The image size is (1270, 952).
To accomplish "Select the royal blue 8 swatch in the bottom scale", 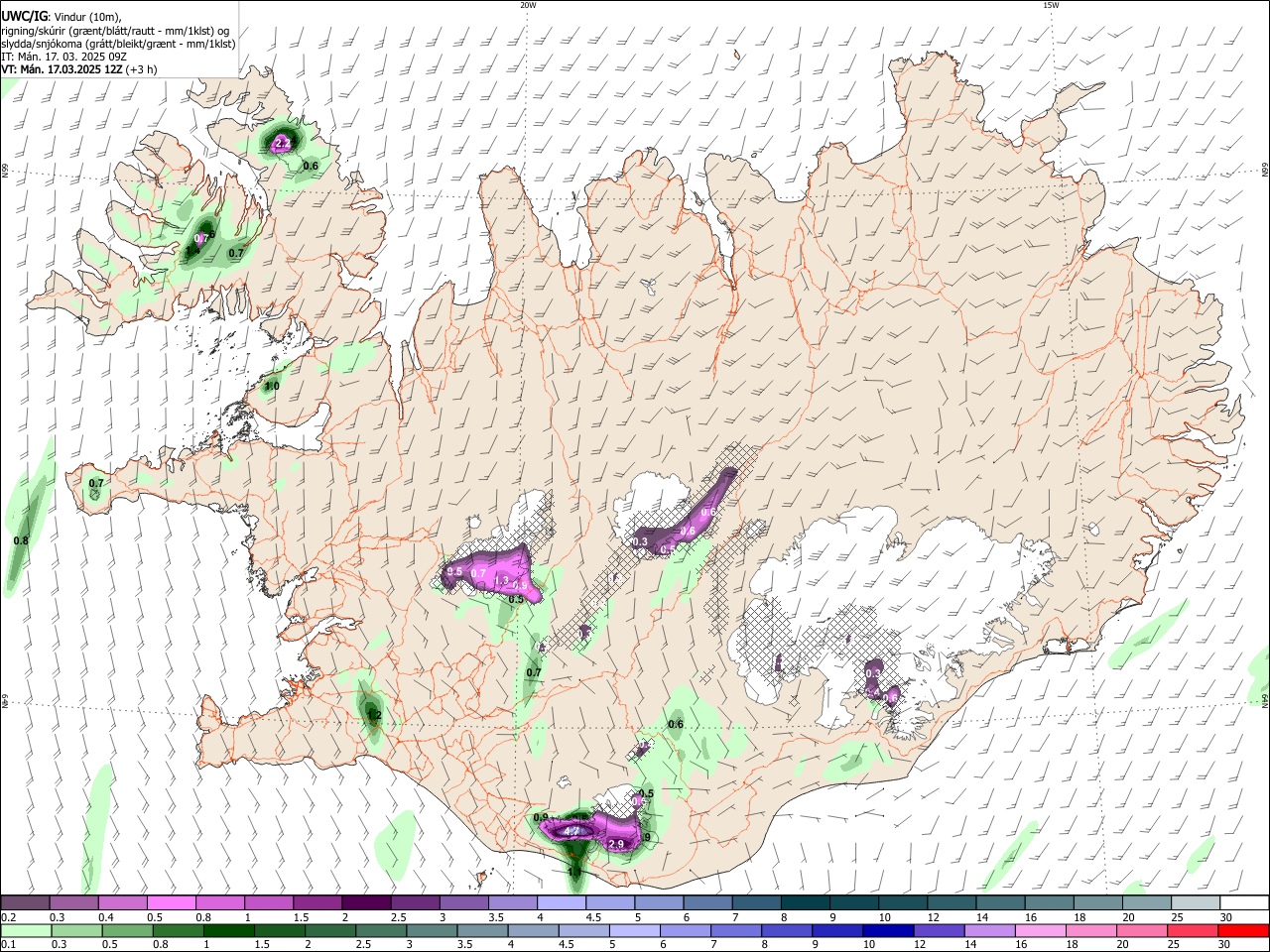I will tap(787, 930).
